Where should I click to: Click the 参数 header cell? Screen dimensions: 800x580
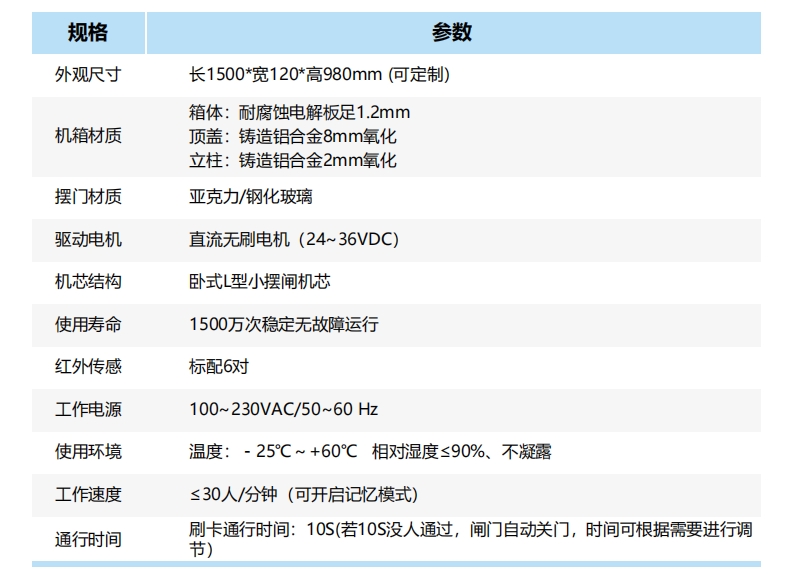pos(455,31)
